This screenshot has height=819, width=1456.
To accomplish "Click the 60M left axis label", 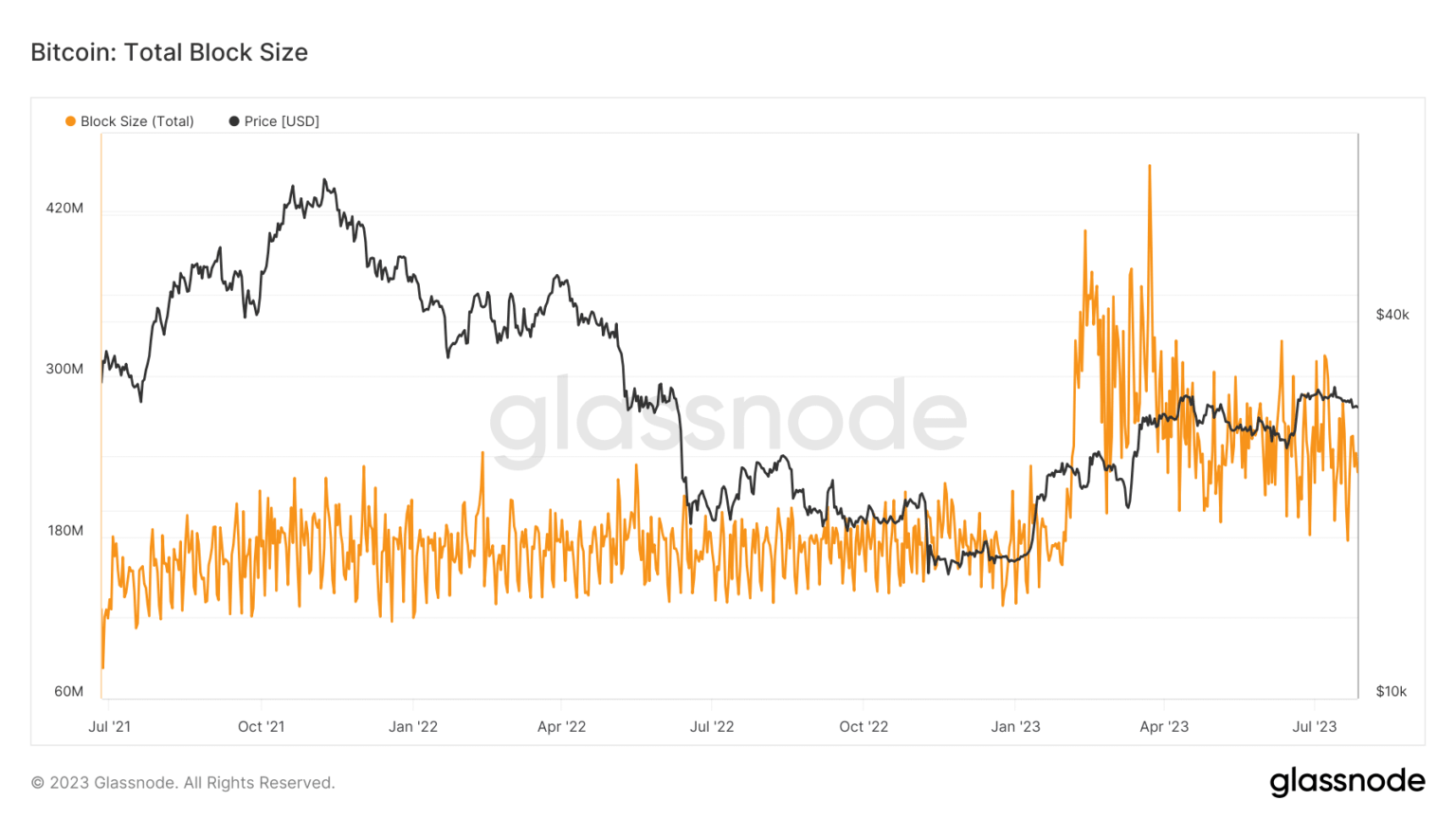I will click(68, 691).
